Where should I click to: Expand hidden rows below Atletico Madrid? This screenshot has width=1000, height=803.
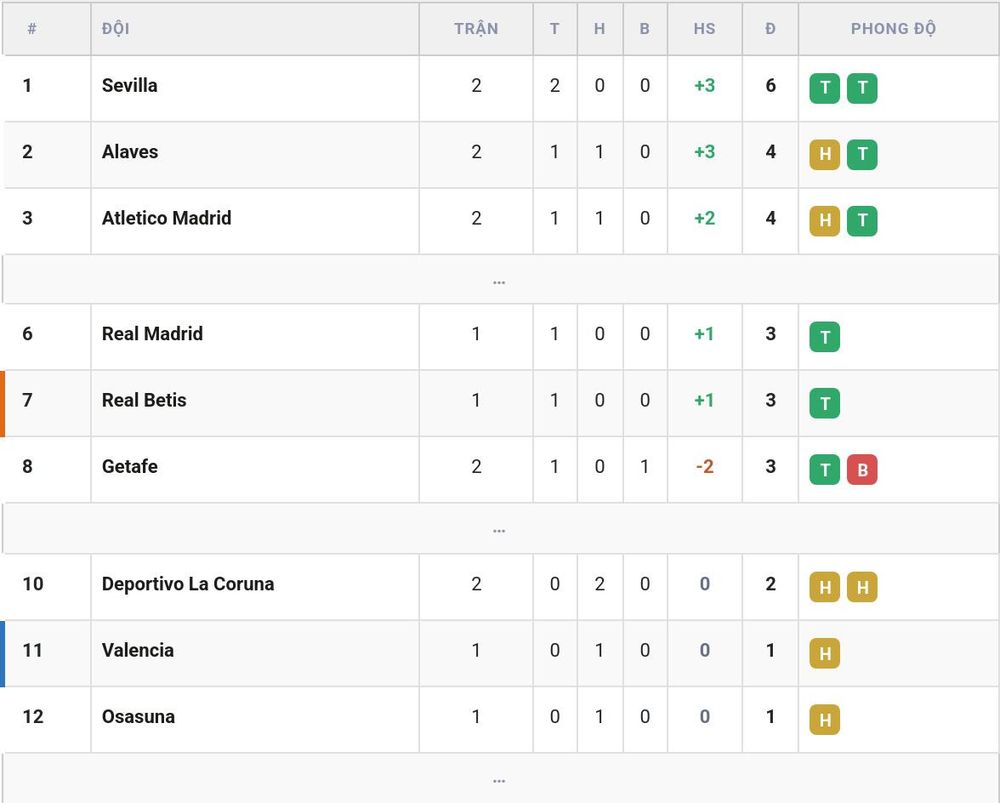coord(500,279)
